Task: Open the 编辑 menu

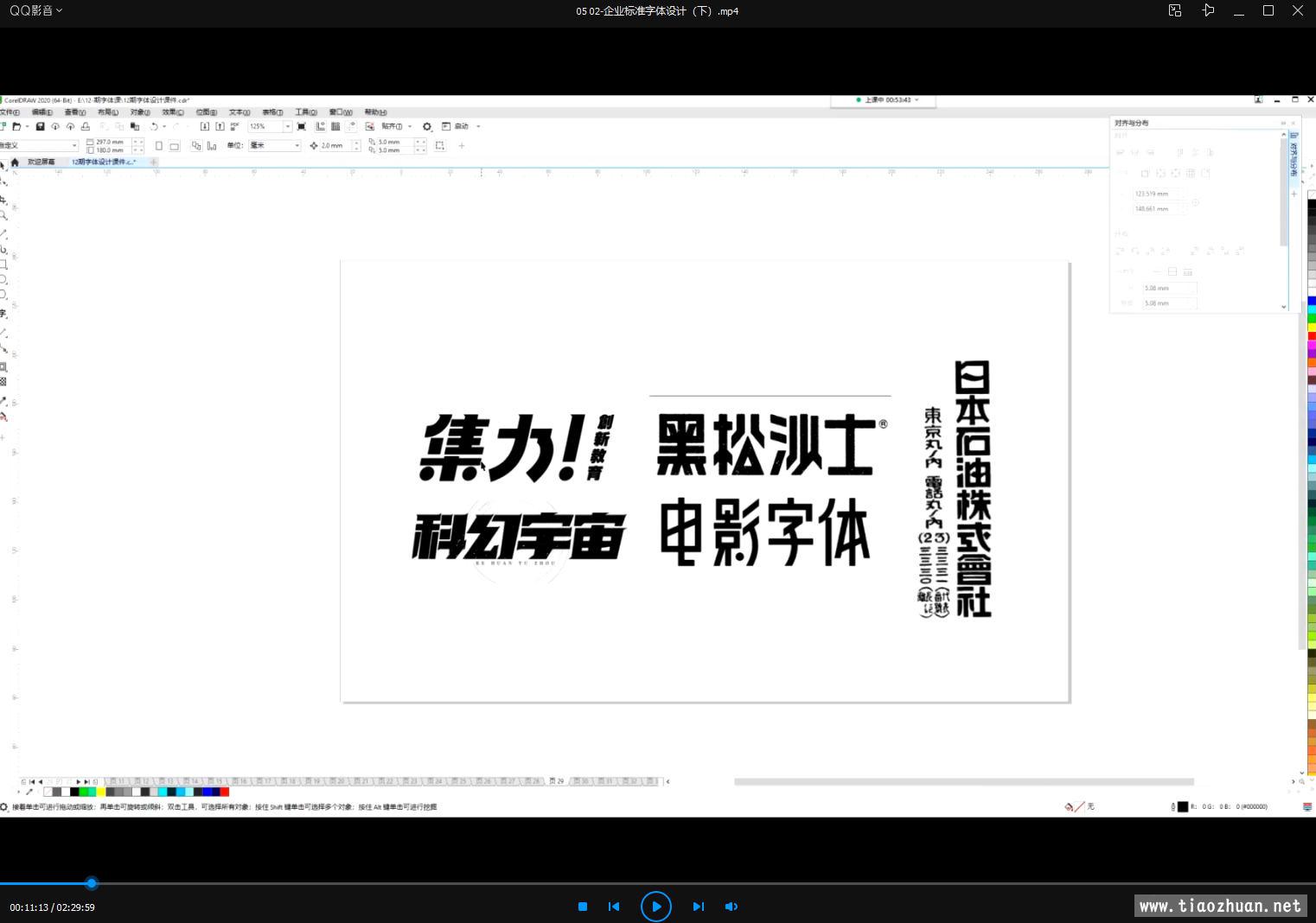Action: (42, 112)
